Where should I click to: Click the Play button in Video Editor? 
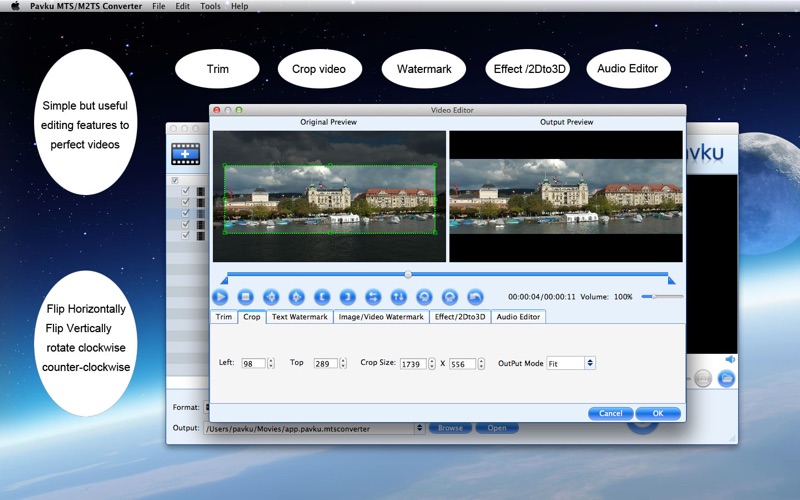click(x=220, y=297)
